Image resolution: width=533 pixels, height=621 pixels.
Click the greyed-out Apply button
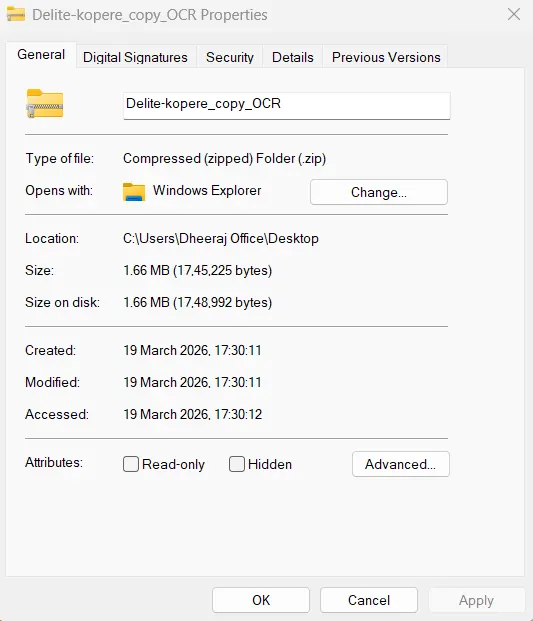pyautogui.click(x=476, y=600)
